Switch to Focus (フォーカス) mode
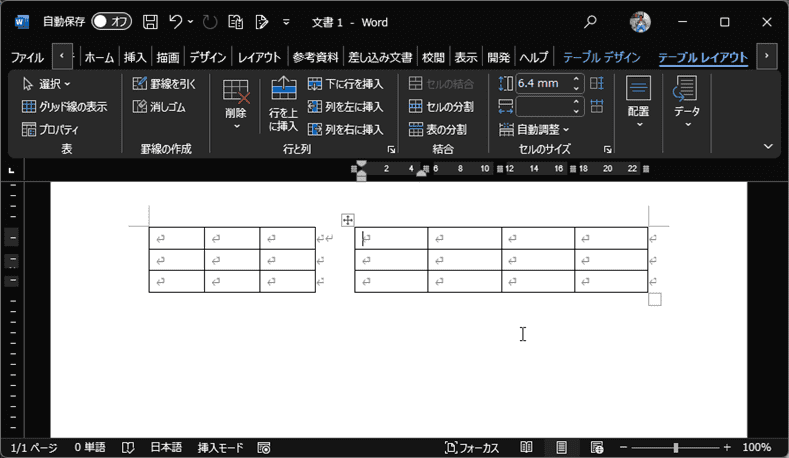This screenshot has height=458, width=789. (x=472, y=447)
